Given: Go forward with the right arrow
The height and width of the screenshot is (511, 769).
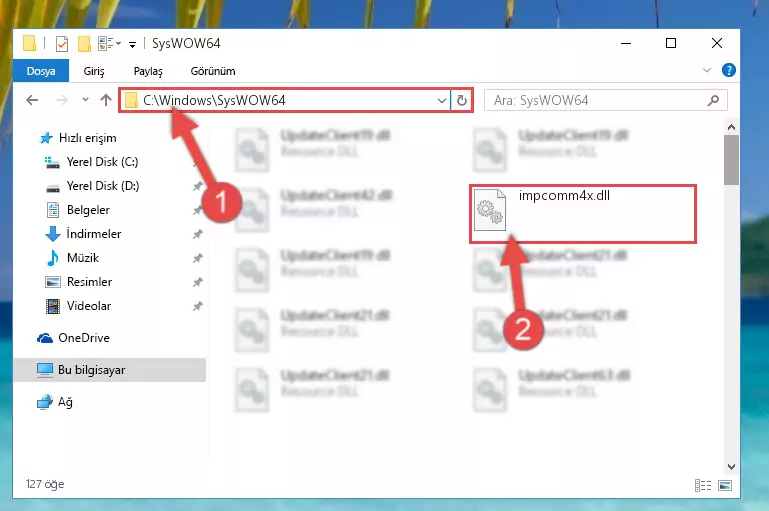Looking at the screenshot, I should (62, 100).
